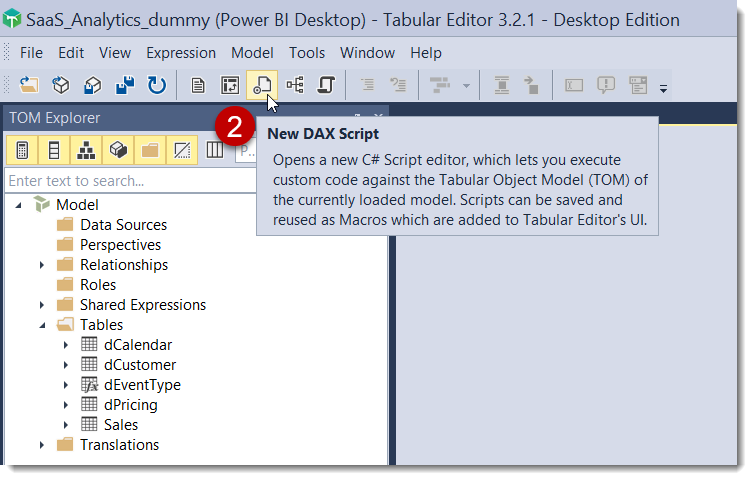Click the Open model from database cube icon
Image resolution: width=752 pixels, height=480 pixels.
(x=61, y=85)
